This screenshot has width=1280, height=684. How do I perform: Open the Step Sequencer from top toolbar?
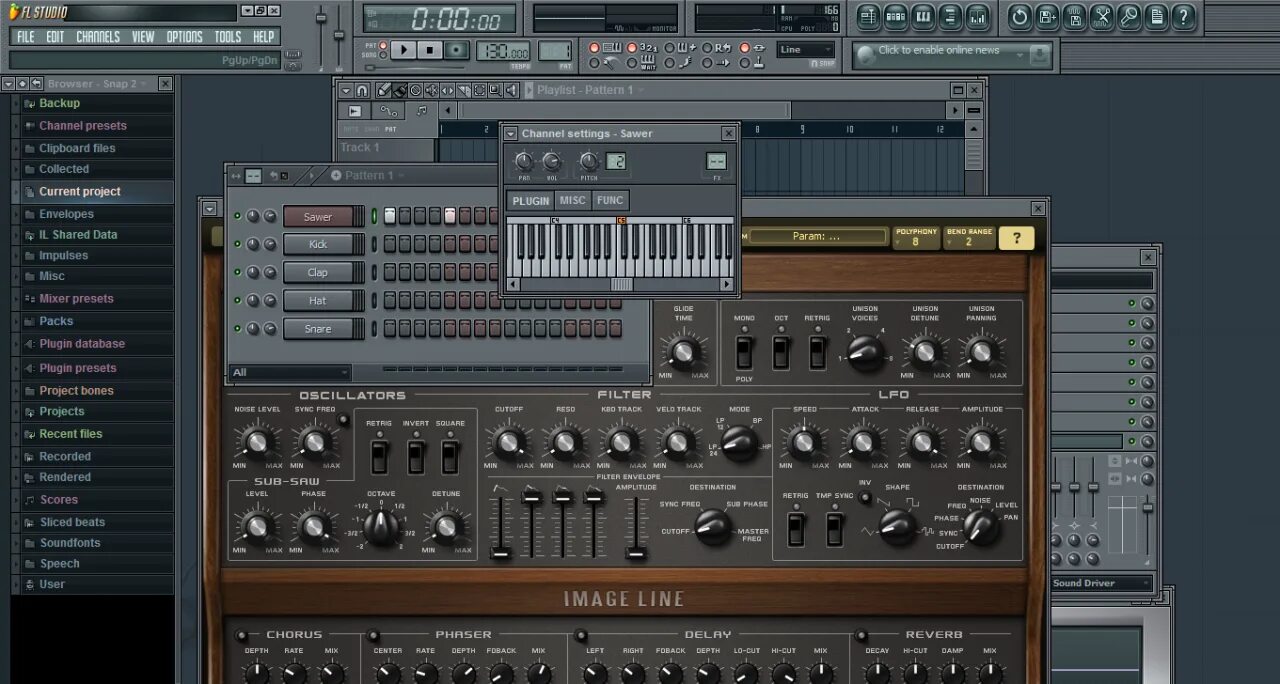pyautogui.click(x=895, y=16)
